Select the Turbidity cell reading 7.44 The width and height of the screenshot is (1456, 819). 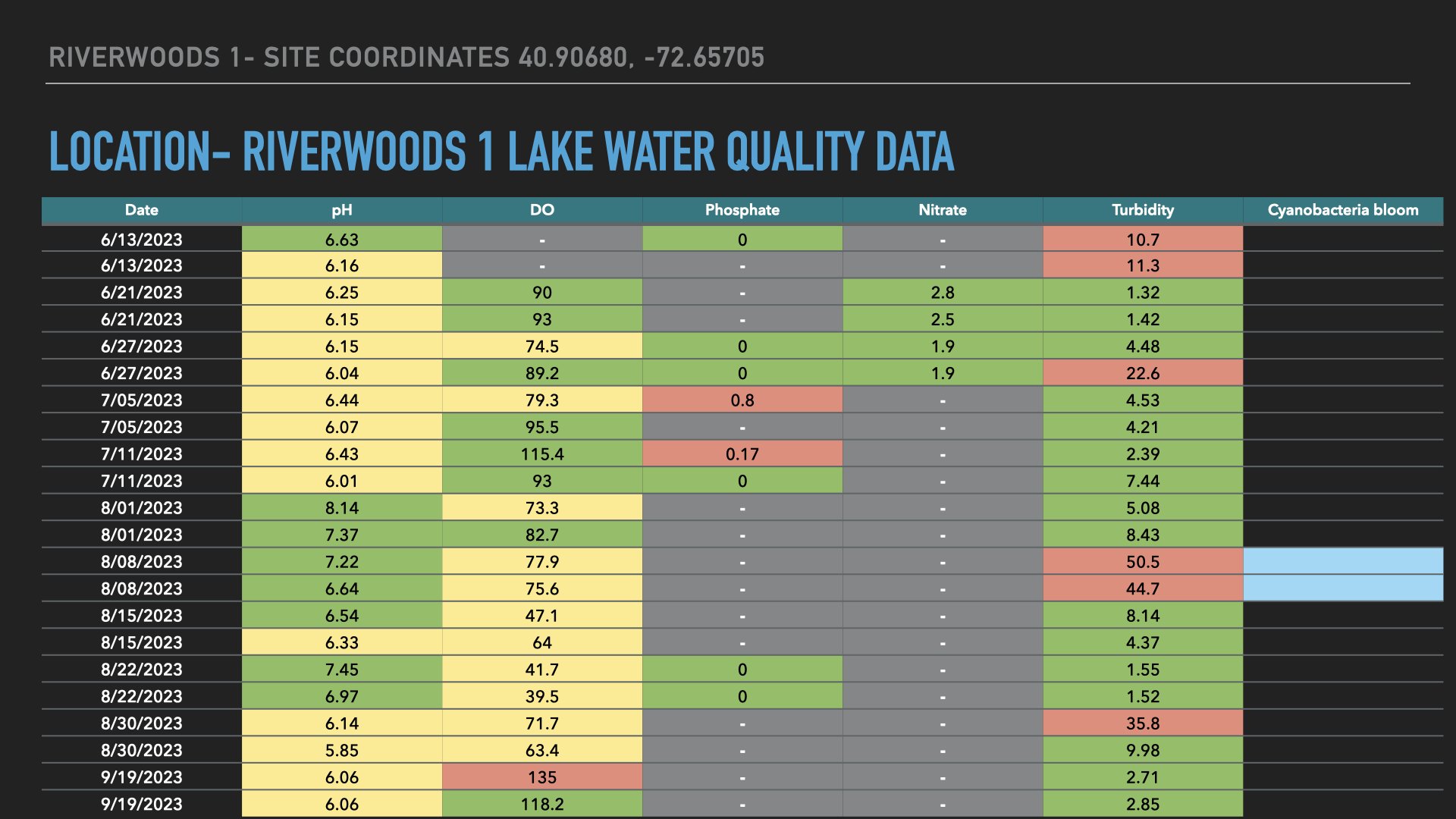click(1143, 481)
